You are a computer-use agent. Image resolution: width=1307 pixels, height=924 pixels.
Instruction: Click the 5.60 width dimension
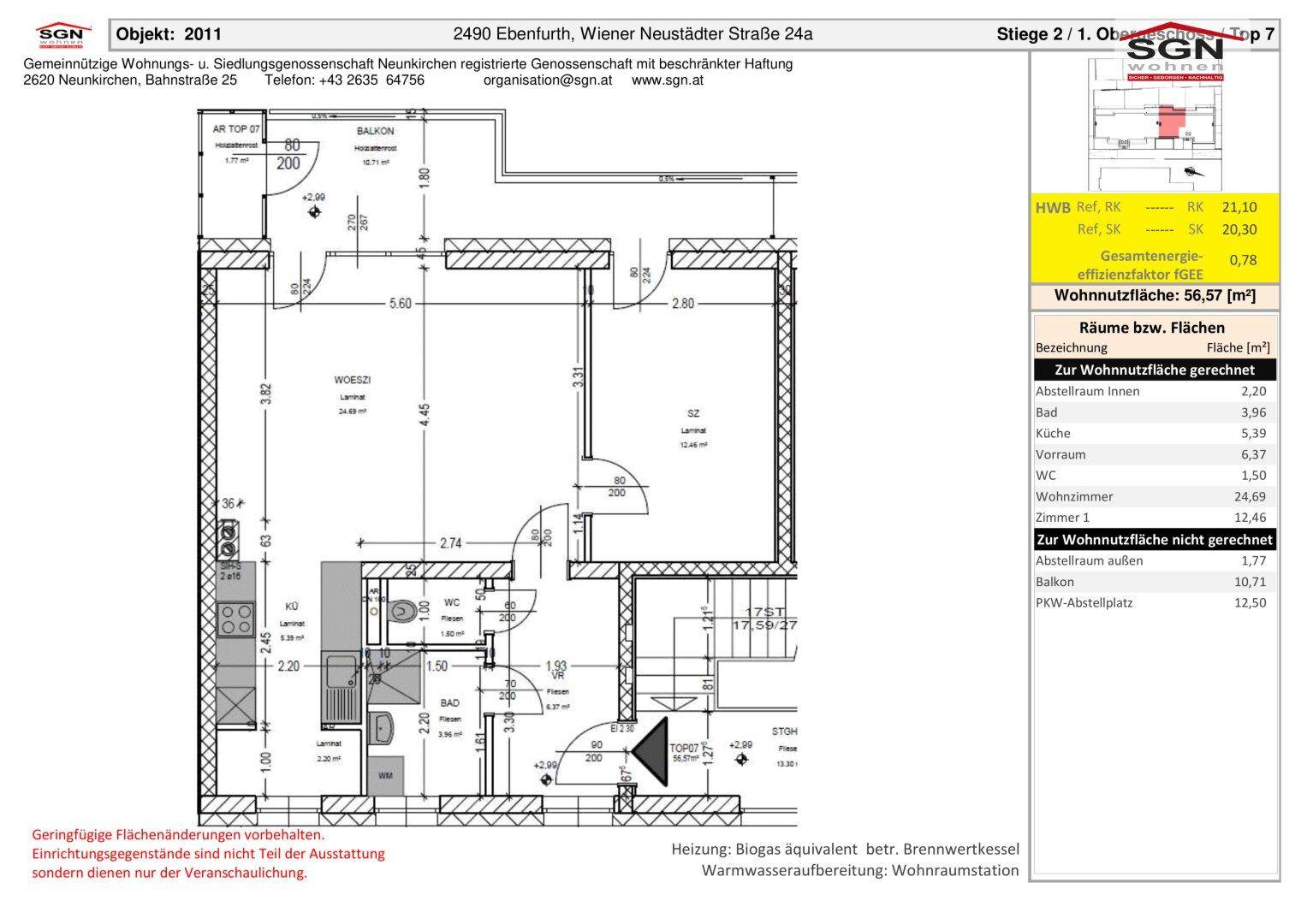(401, 303)
